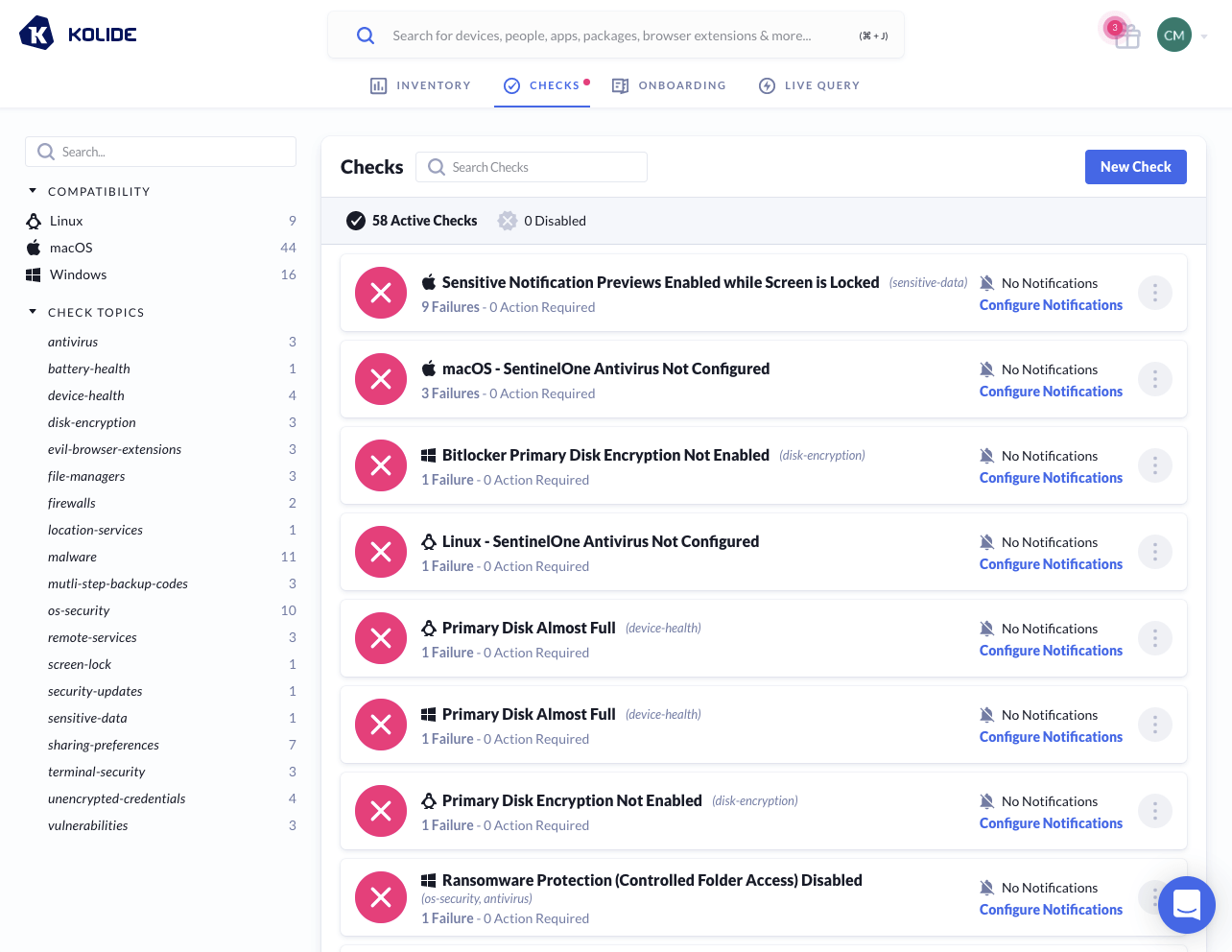Collapse the Check Topics section
The height and width of the screenshot is (952, 1232).
[33, 312]
